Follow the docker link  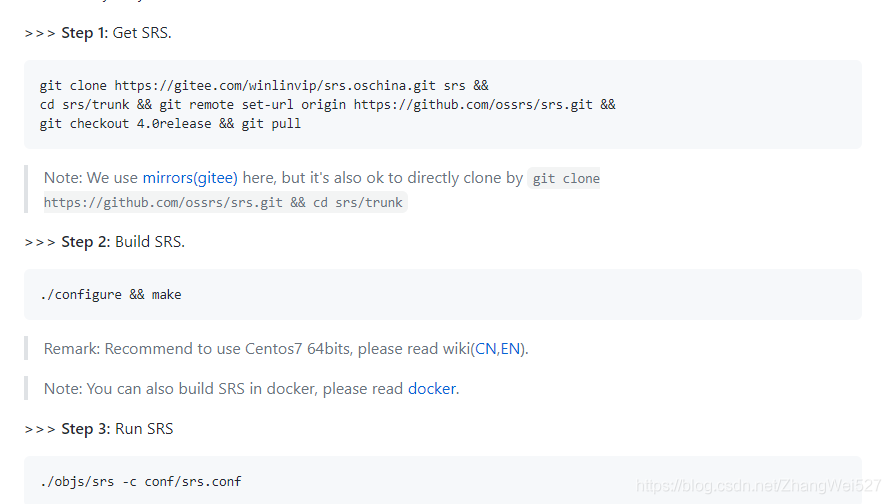pyautogui.click(x=432, y=389)
